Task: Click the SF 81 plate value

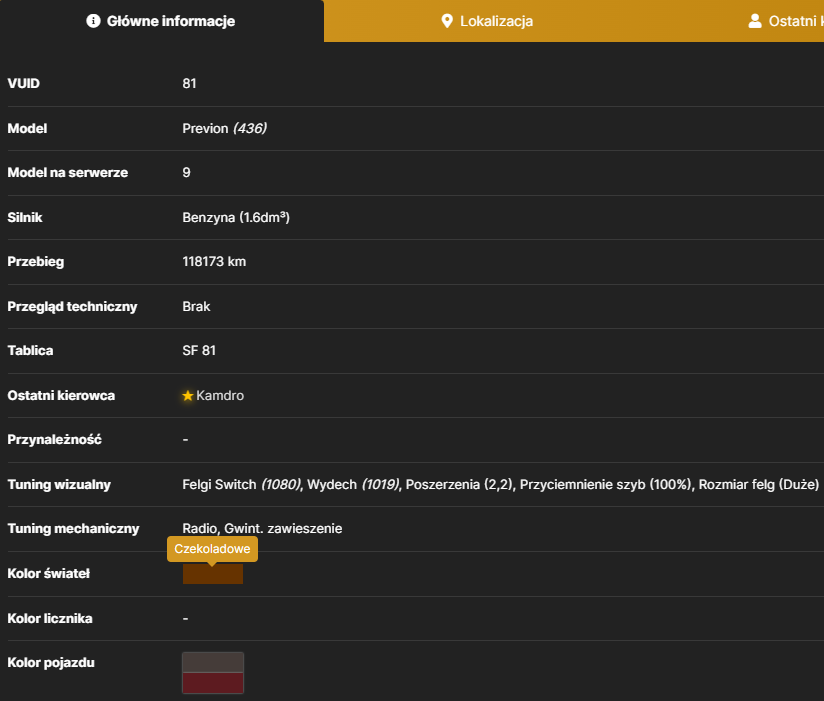Action: click(199, 350)
